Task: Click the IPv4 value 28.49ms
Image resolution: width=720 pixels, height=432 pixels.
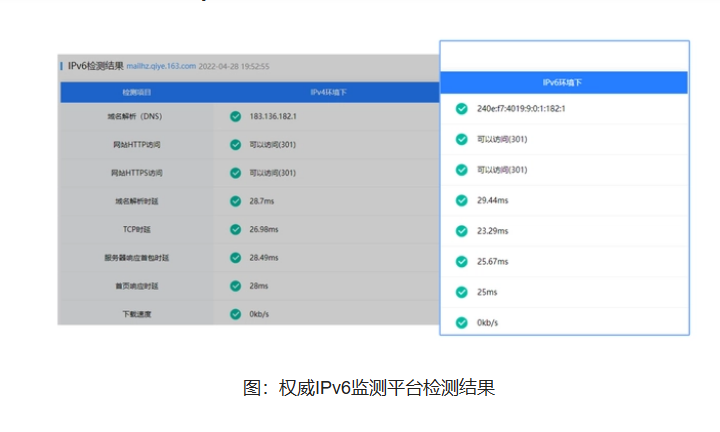Action: click(264, 258)
